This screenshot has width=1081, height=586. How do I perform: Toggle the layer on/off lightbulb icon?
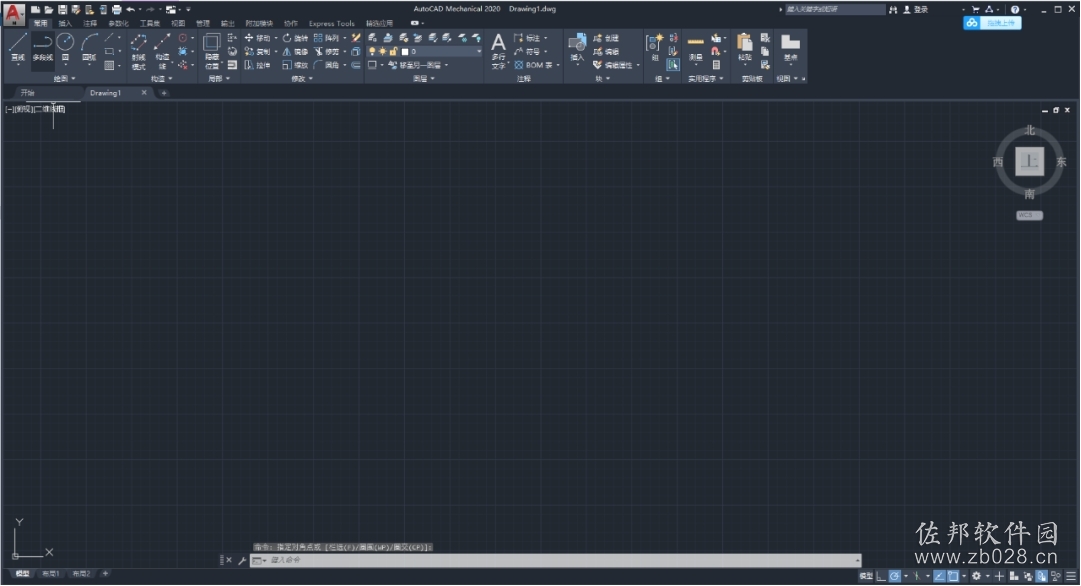pyautogui.click(x=372, y=52)
